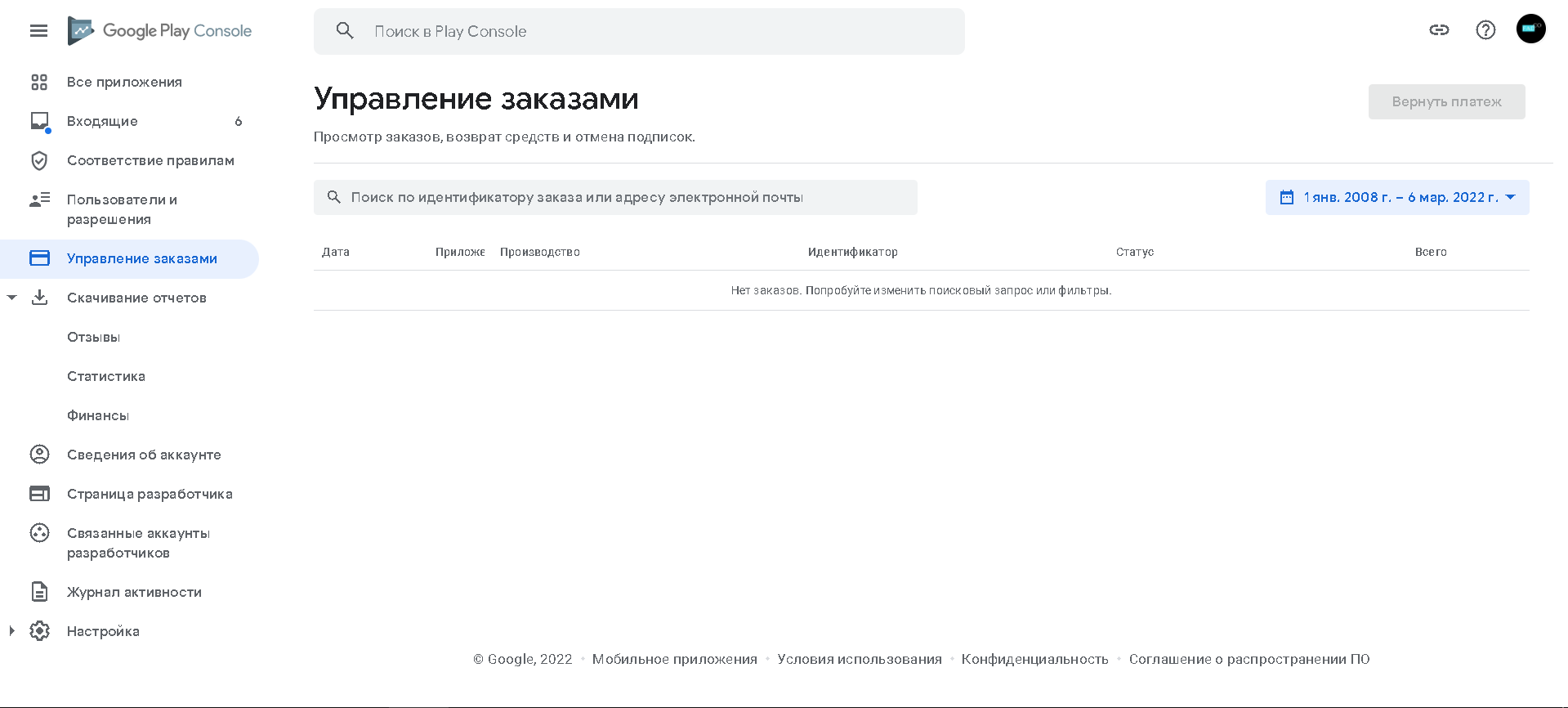This screenshot has width=1568, height=708.
Task: Select Отзывы reports item
Action: (93, 337)
